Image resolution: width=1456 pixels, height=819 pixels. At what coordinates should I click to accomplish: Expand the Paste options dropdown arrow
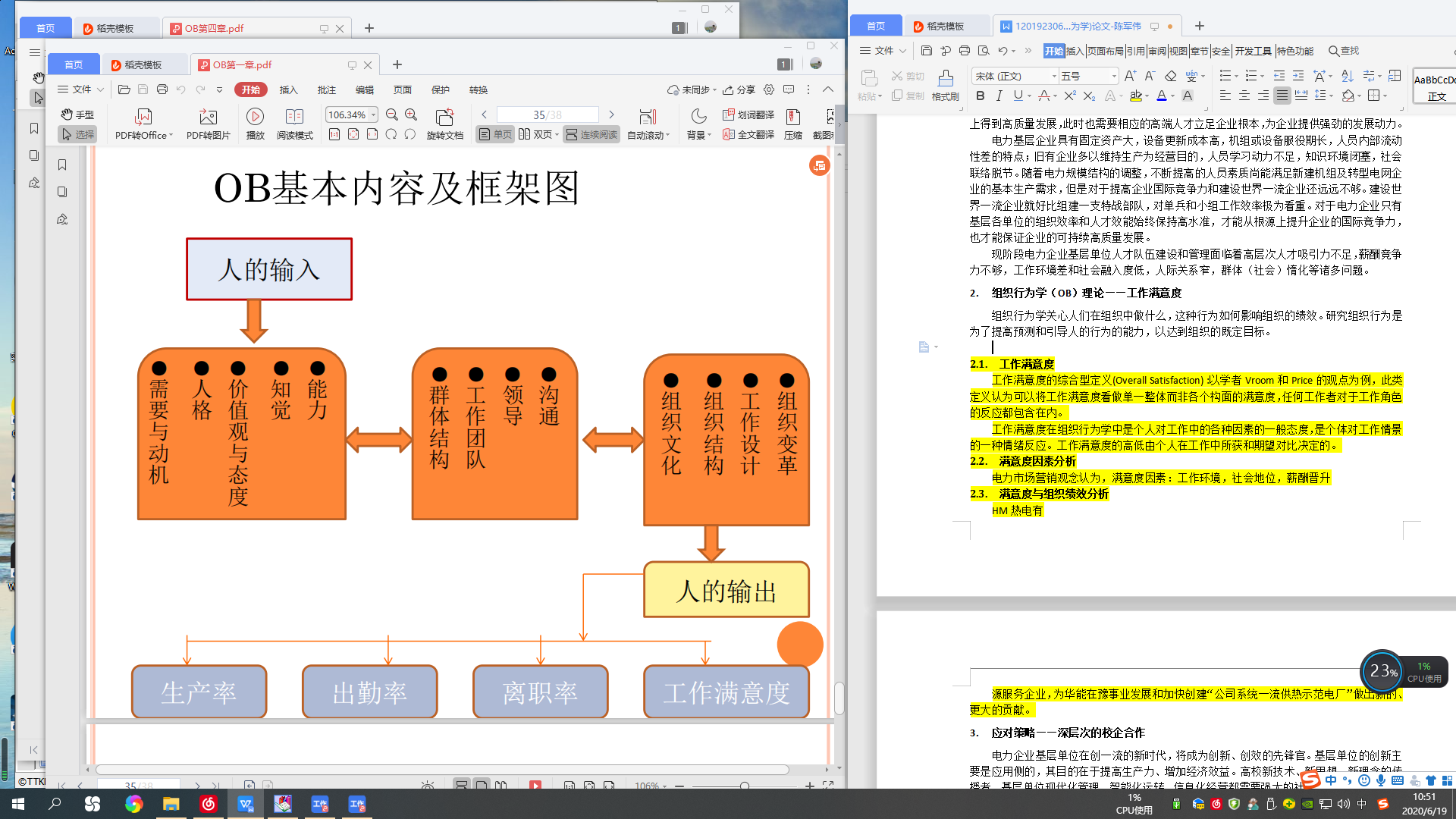pos(880,97)
